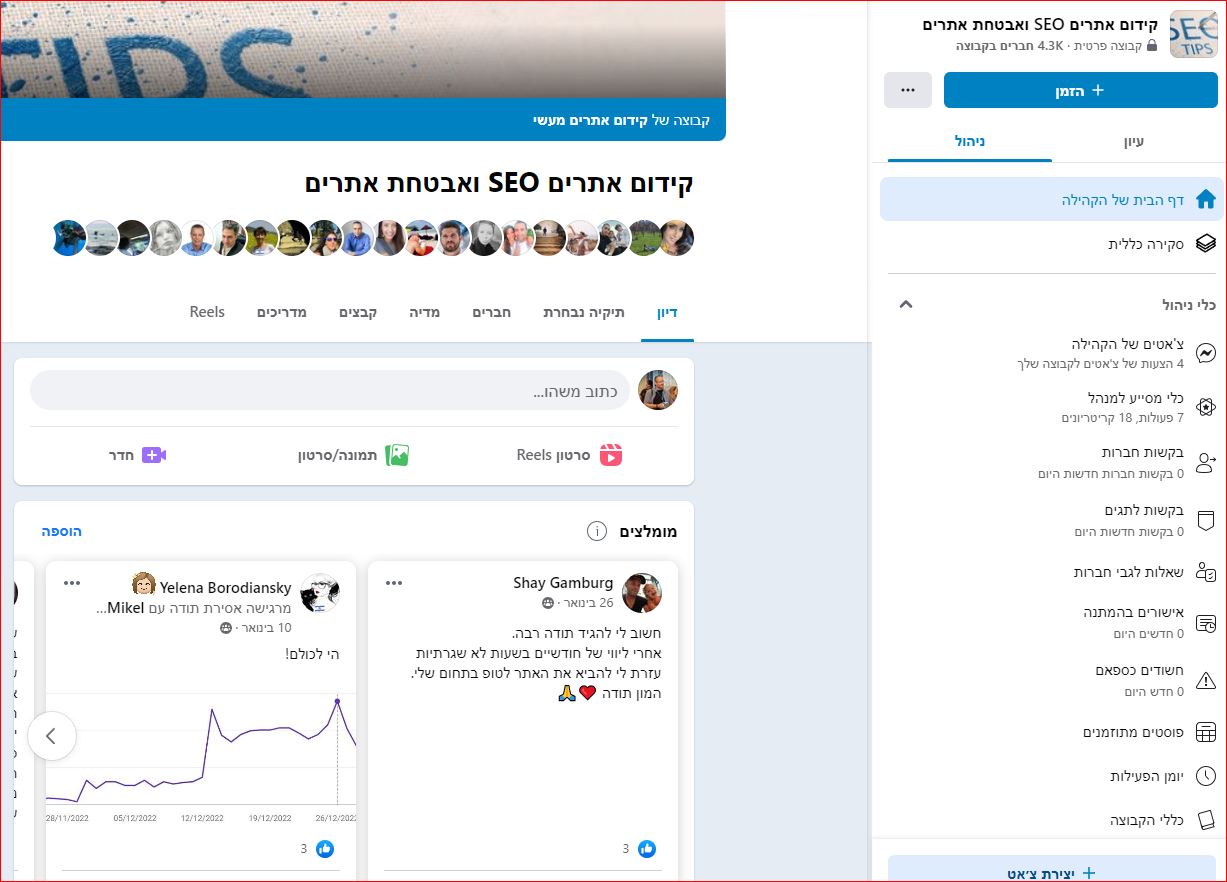This screenshot has height=882, width=1227.
Task: Click the photo icon for תמונה/סרטון
Action: point(398,455)
